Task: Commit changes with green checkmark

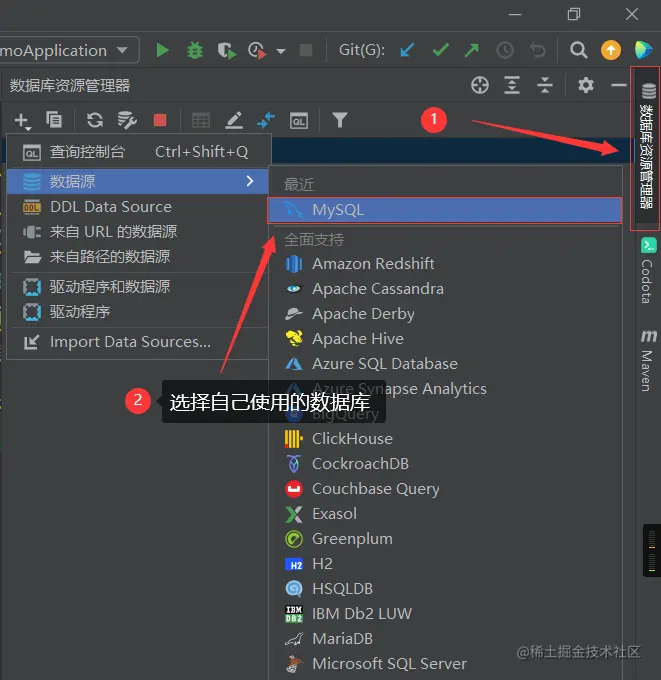Action: (441, 50)
